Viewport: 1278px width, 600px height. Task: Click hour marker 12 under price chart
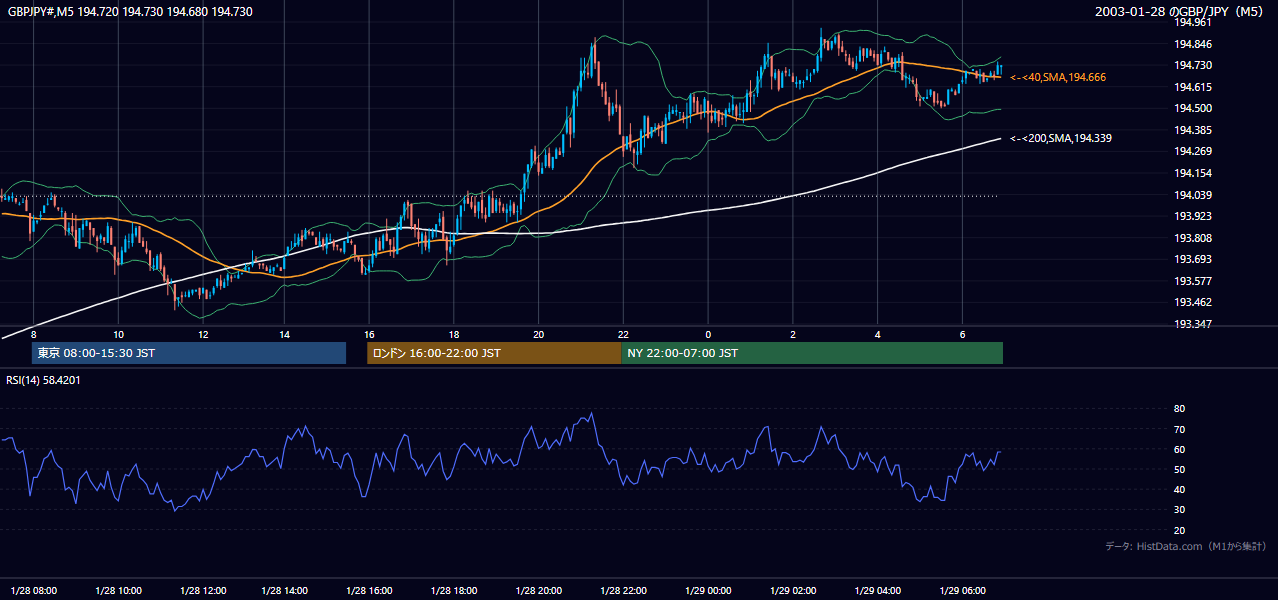tap(203, 334)
